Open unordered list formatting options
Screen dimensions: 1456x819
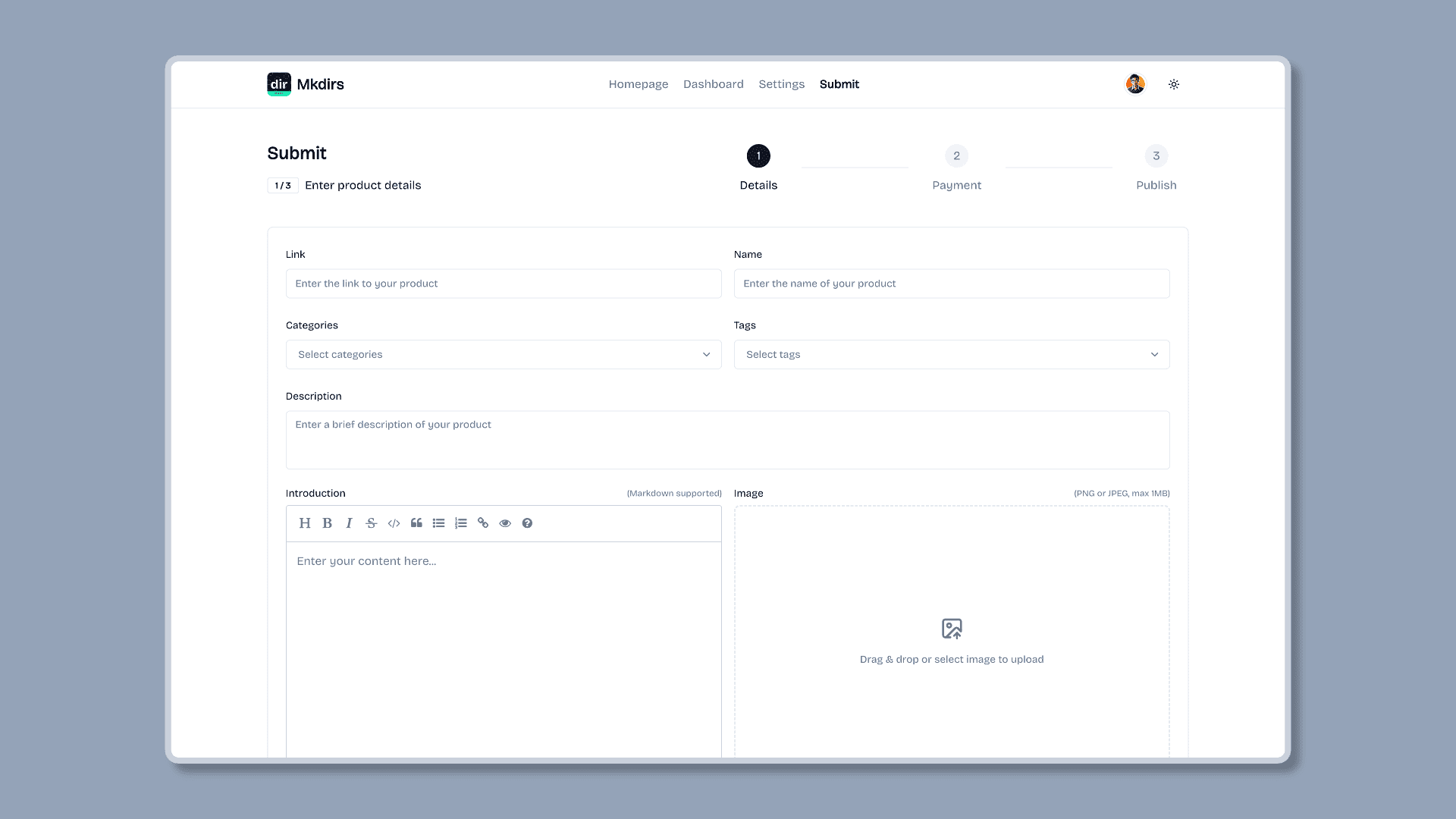438,523
